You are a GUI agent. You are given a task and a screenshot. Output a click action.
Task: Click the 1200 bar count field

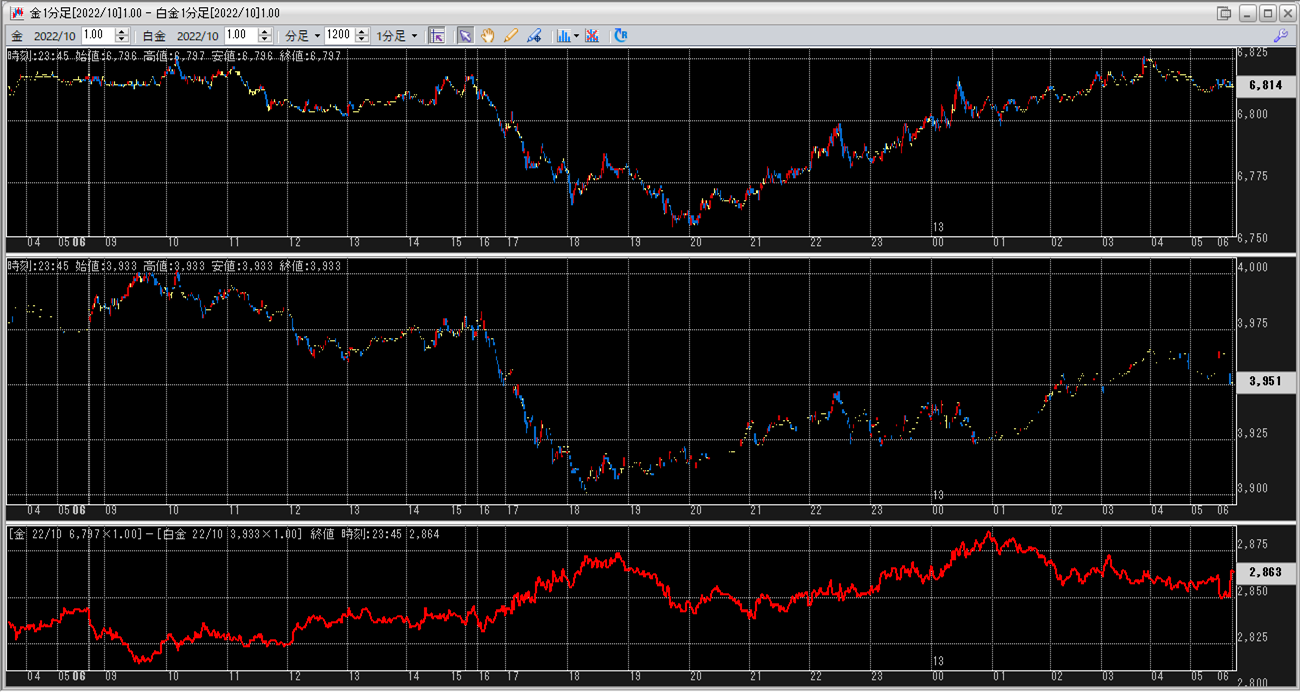click(338, 35)
